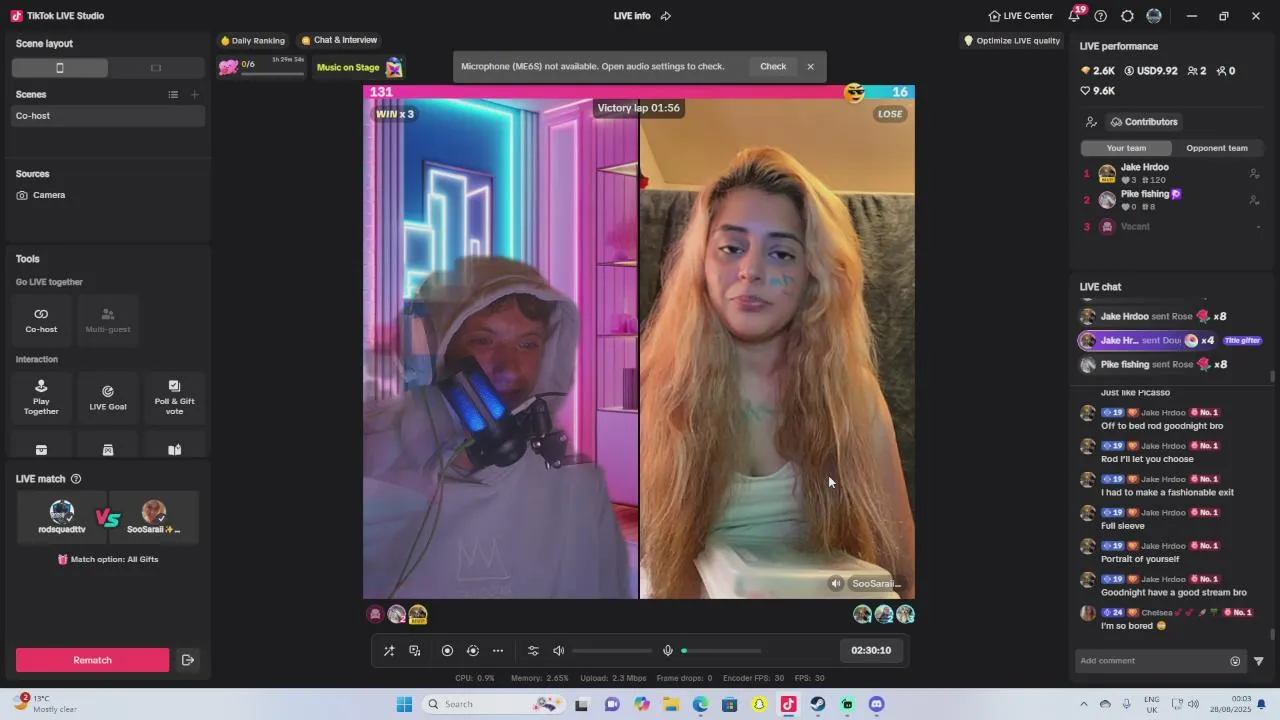Viewport: 1280px width, 720px height.
Task: Click the taskbar Search box
Action: [x=493, y=704]
